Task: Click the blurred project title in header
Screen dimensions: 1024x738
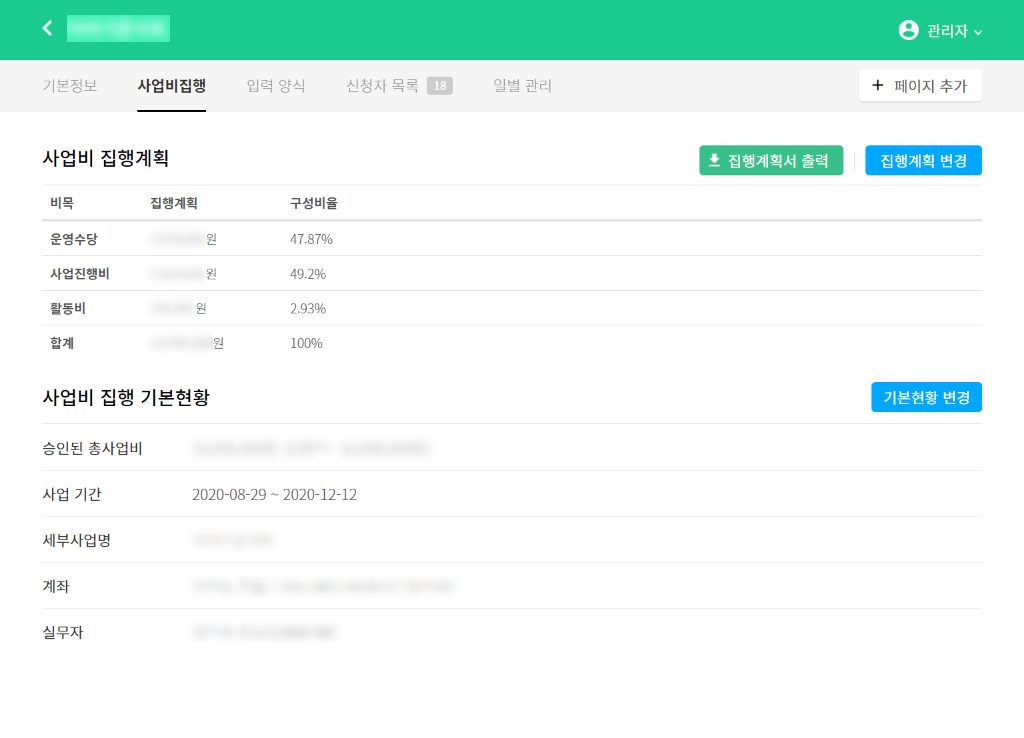Action: [x=118, y=29]
